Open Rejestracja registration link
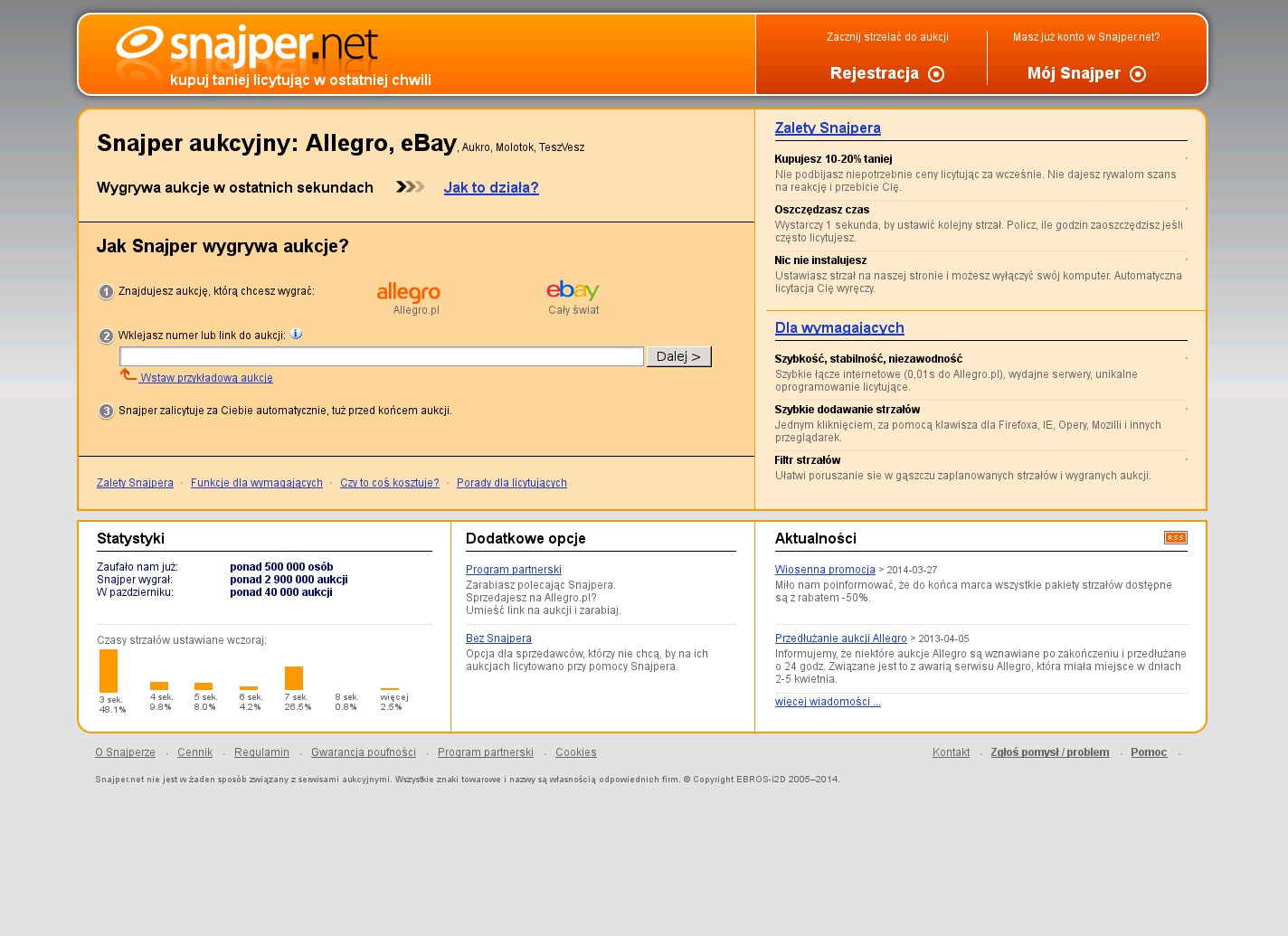Viewport: 1288px width, 936px height. pyautogui.click(x=875, y=73)
